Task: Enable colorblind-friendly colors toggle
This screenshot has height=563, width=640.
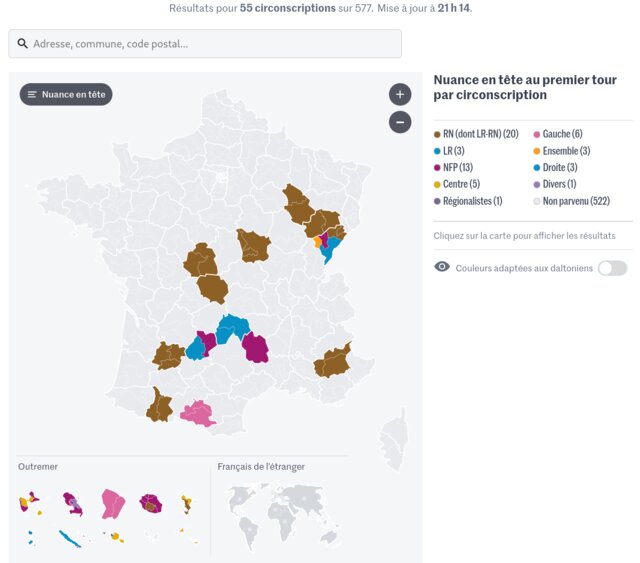Action: coord(612,268)
